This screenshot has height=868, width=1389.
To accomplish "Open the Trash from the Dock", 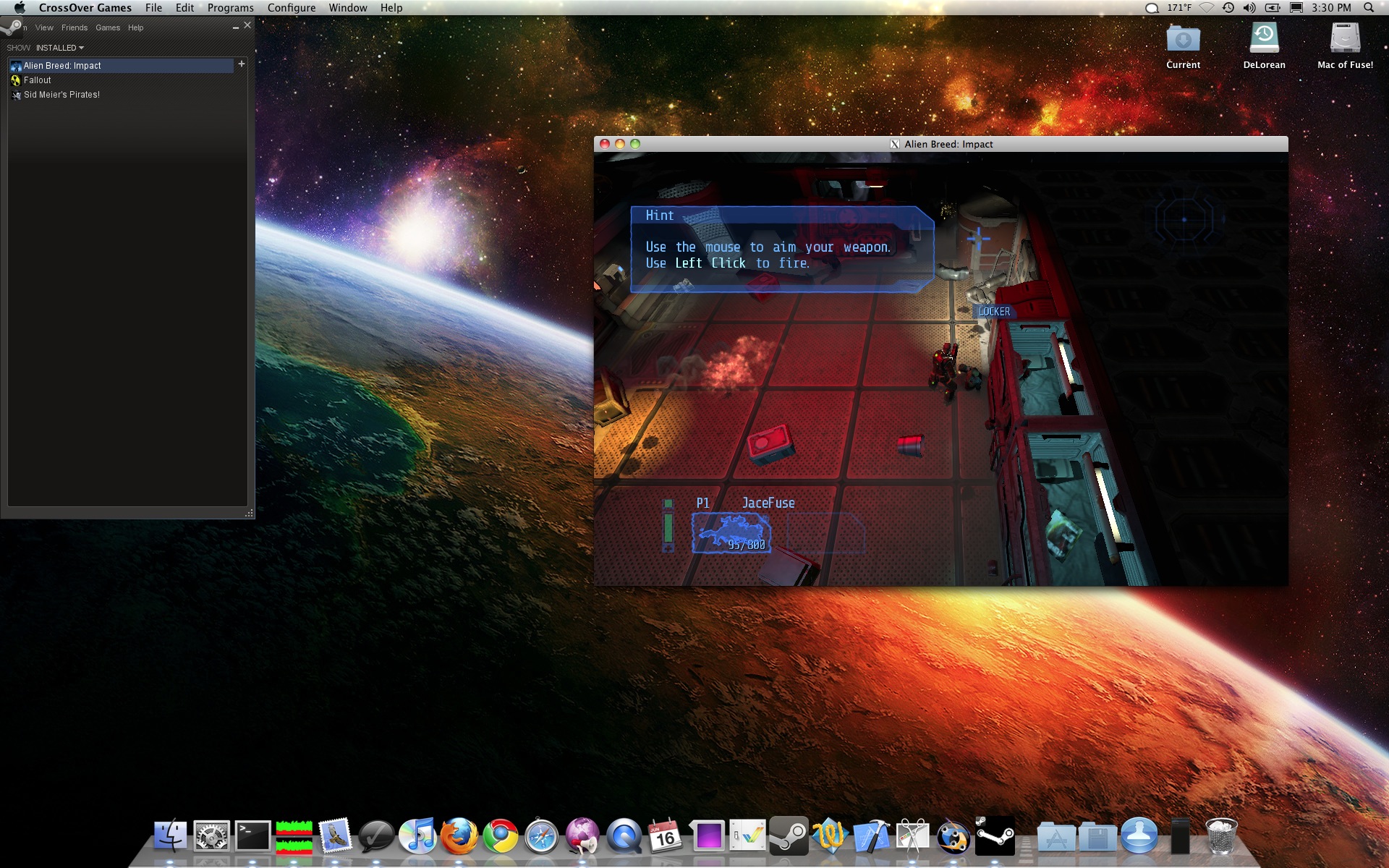I will tap(1221, 836).
